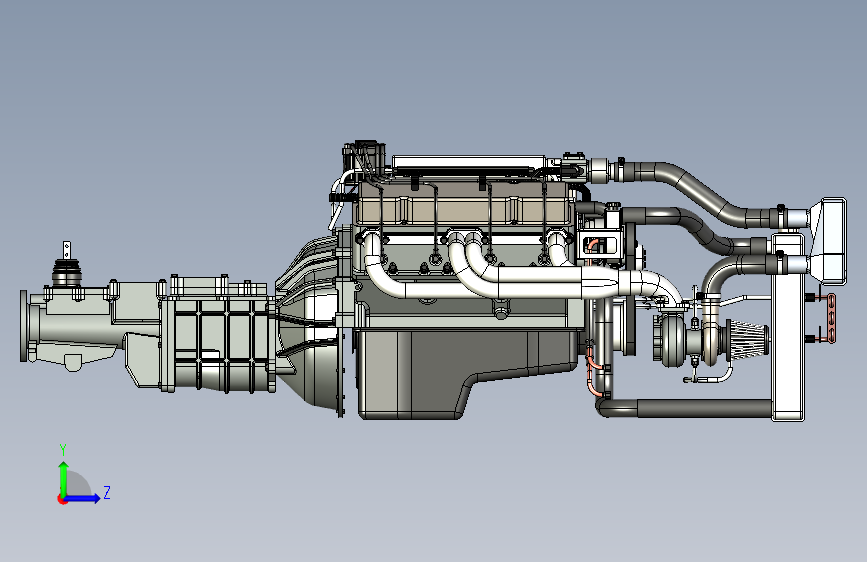867x562 pixels.
Task: Select the intake plenum on top of engine
Action: 468,162
